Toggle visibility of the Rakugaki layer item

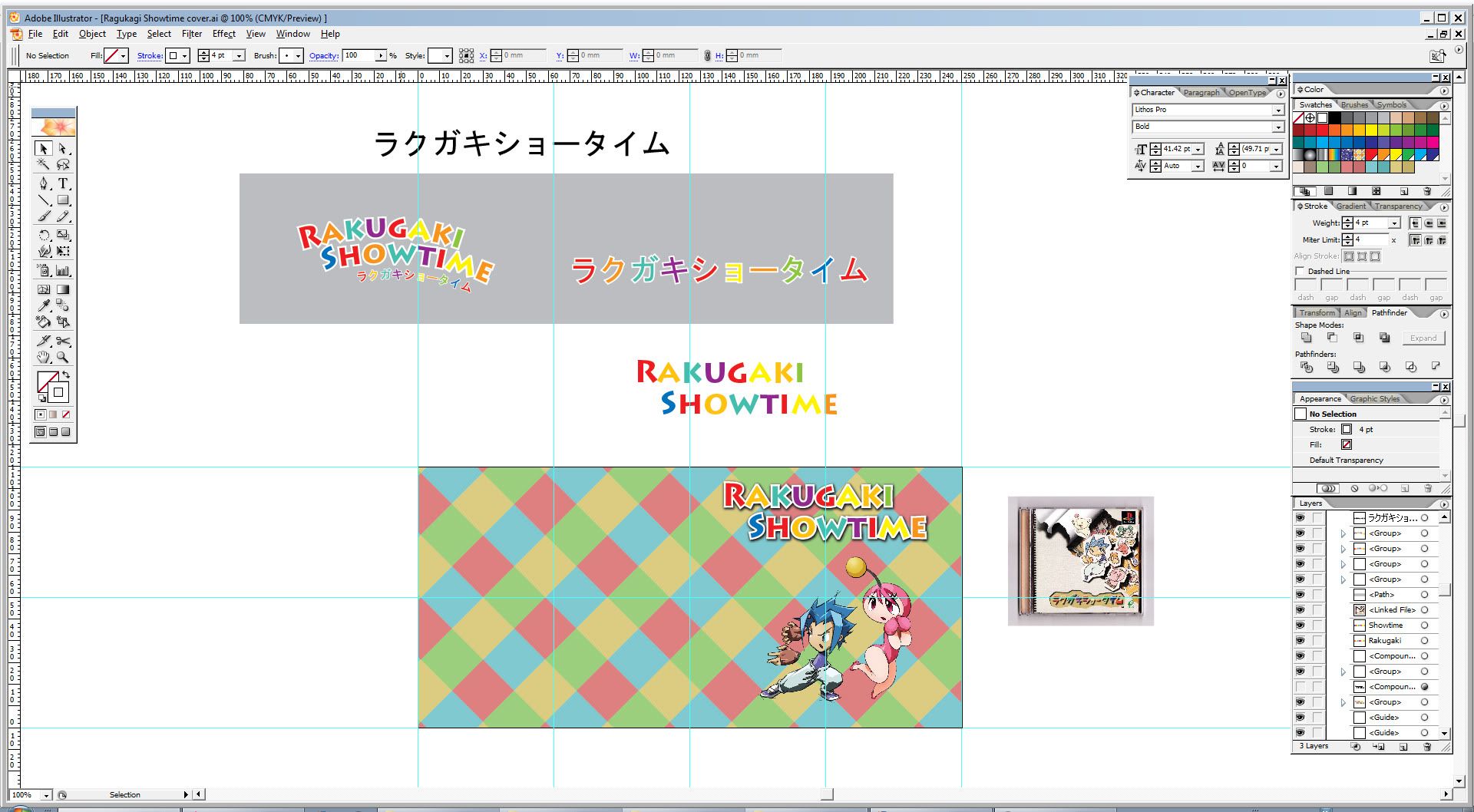(1300, 641)
